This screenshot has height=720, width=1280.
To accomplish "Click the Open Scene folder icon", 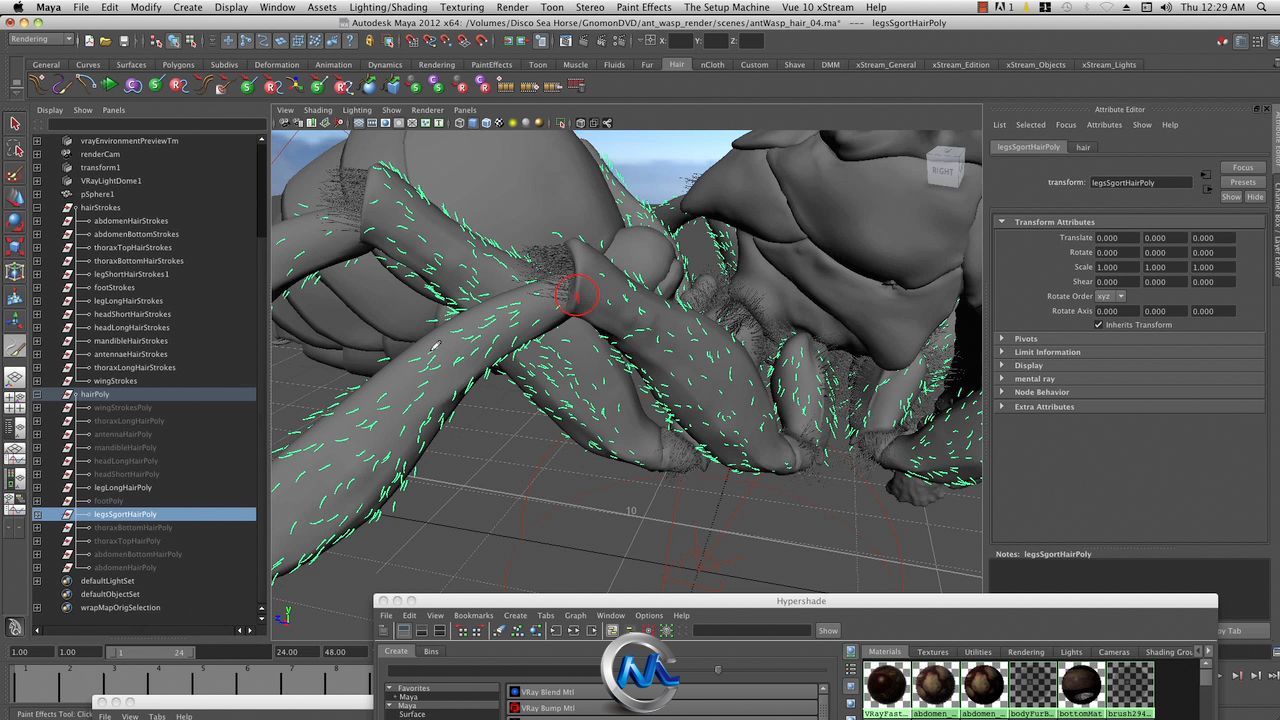I will pos(106,41).
